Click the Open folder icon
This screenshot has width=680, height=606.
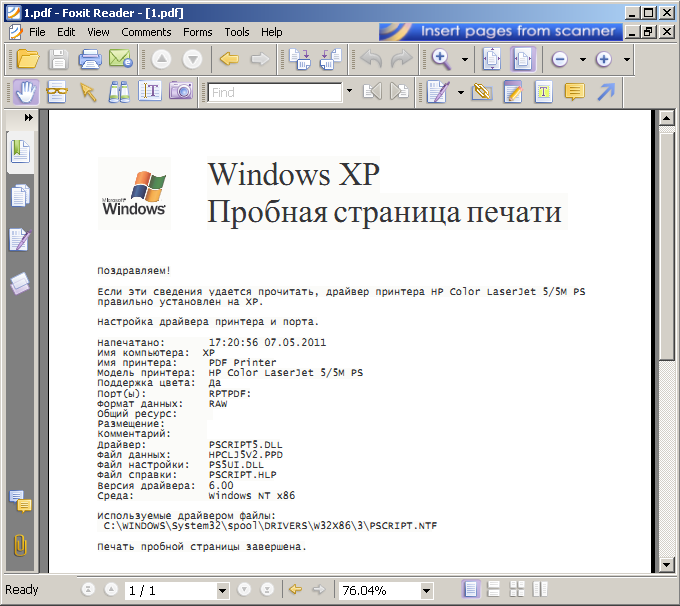tap(28, 59)
